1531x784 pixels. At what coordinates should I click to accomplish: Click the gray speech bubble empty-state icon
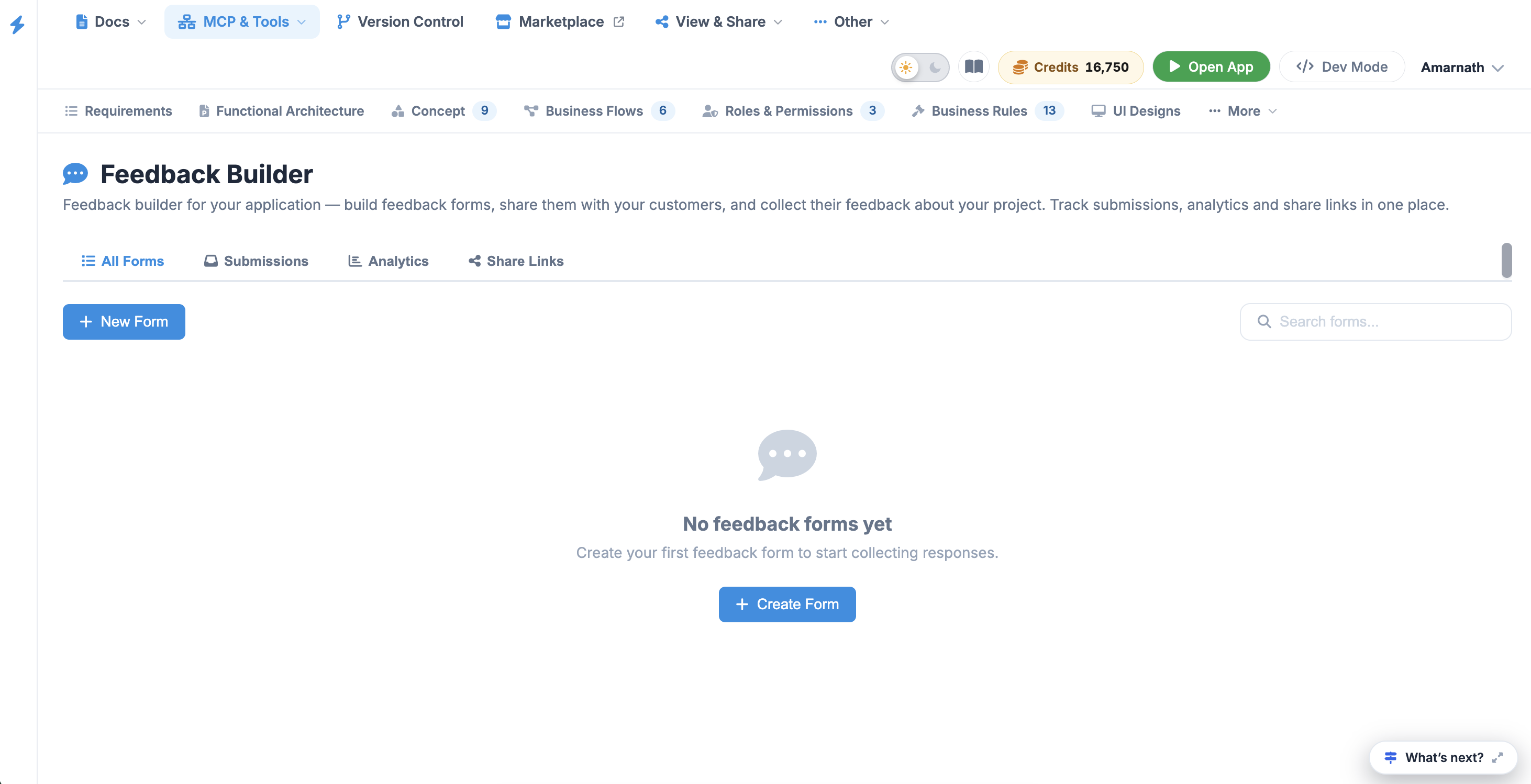point(787,455)
